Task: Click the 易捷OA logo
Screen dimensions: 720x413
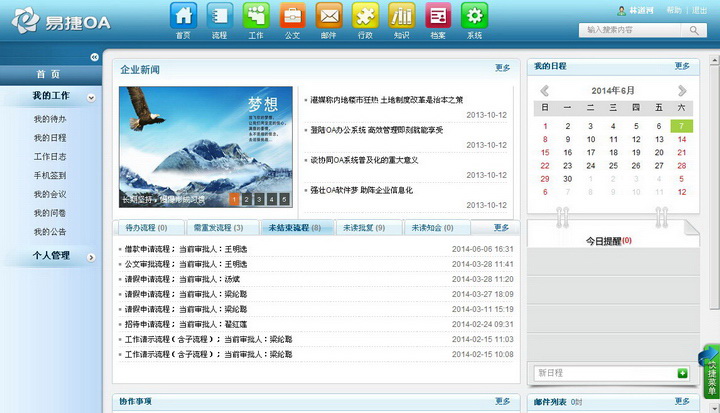Action: click(x=61, y=21)
